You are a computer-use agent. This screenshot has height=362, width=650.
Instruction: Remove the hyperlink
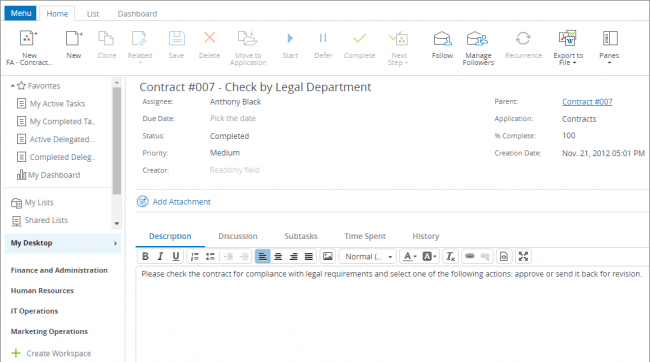[x=485, y=257]
